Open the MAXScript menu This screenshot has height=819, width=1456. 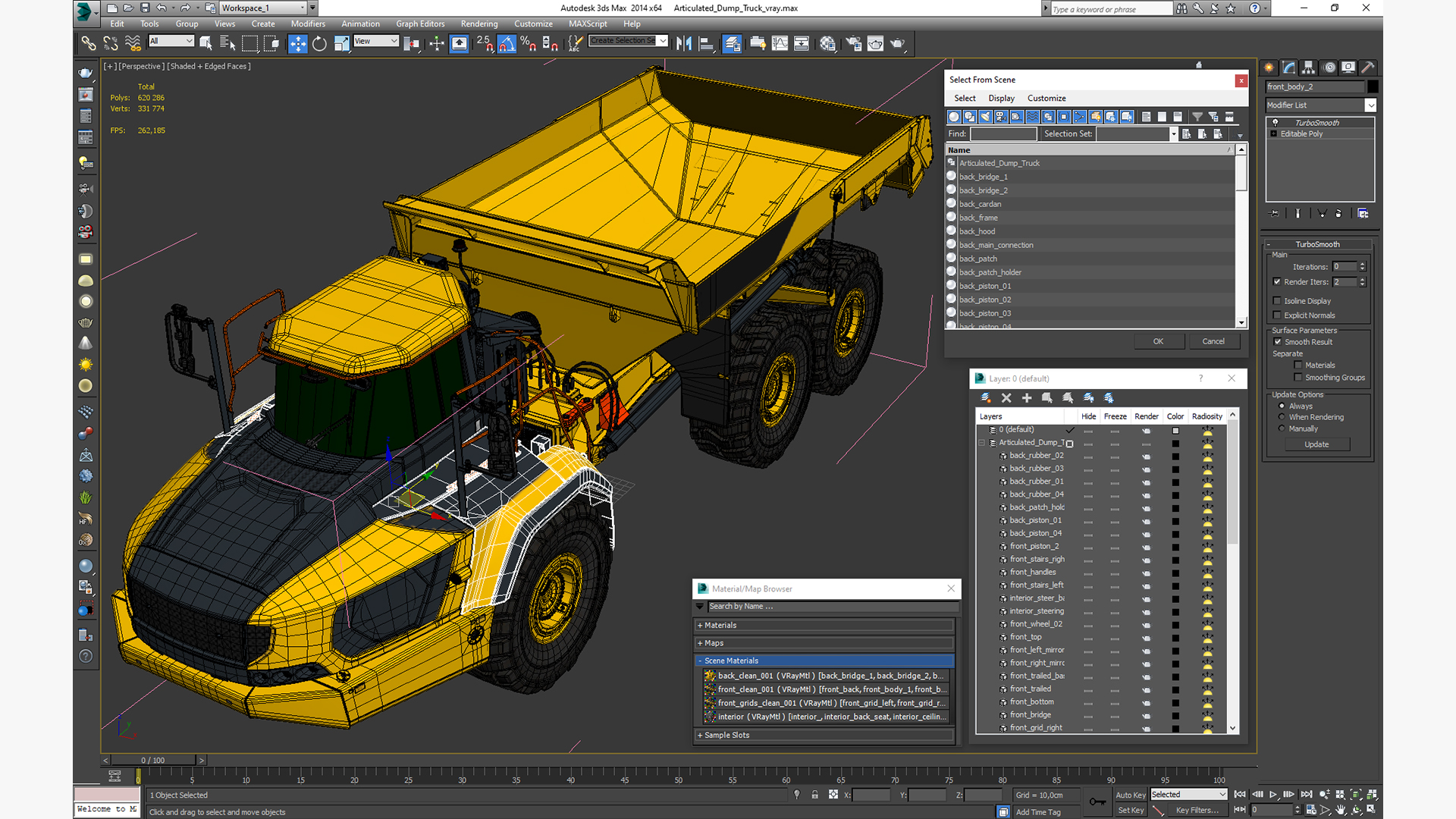(588, 24)
